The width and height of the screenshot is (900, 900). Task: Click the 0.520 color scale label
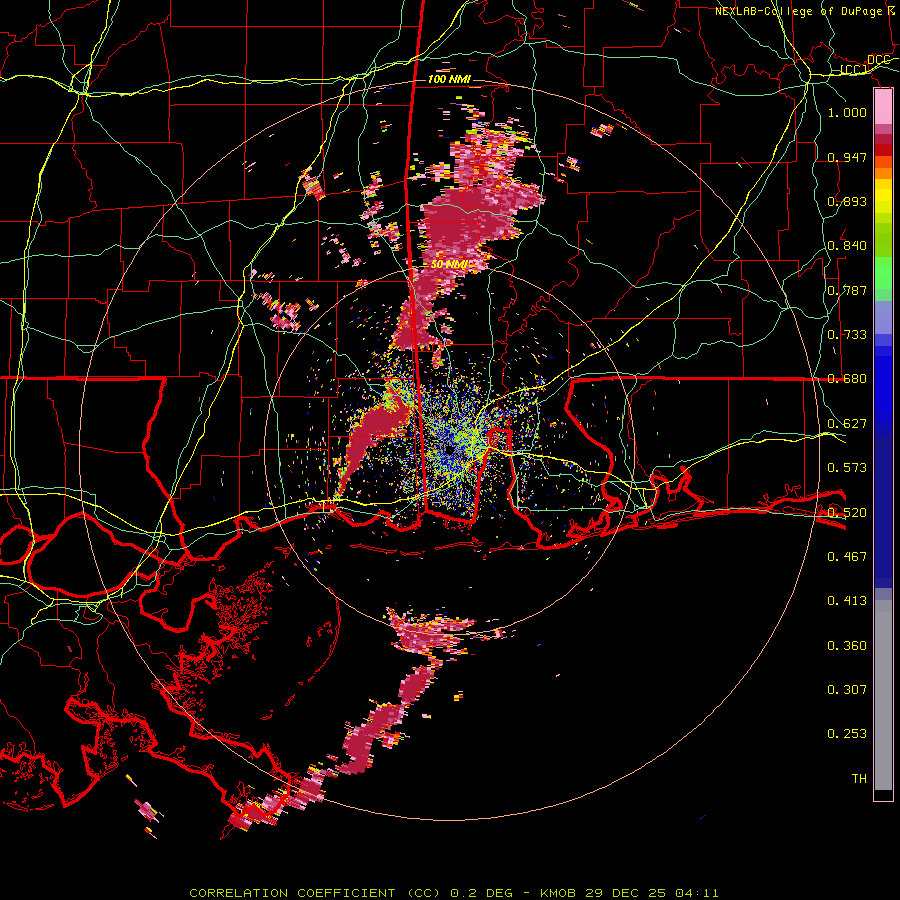coord(847,513)
